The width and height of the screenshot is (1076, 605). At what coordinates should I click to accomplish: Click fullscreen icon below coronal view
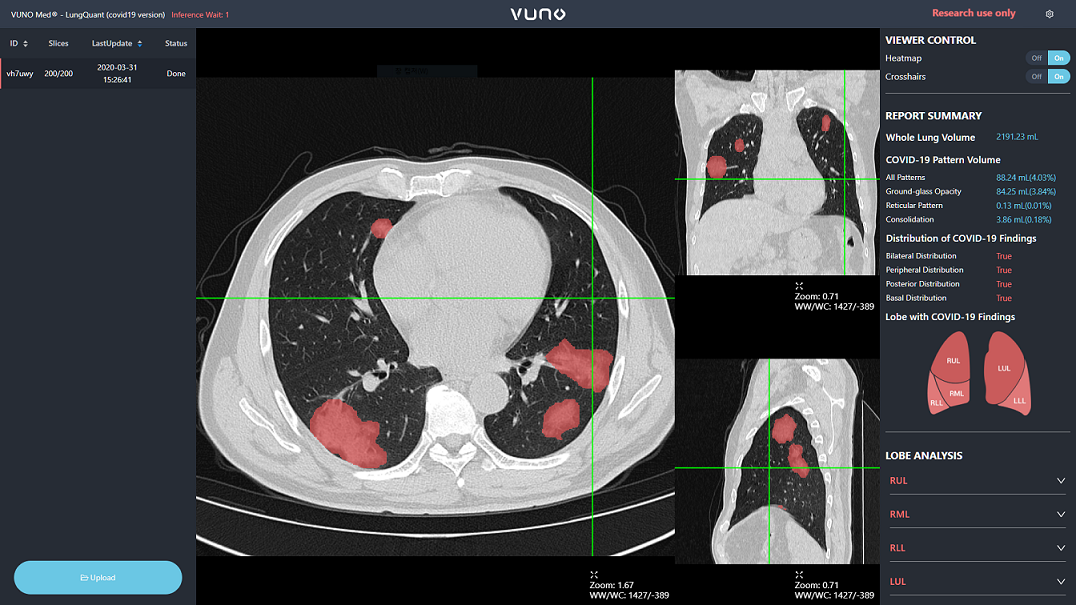click(x=799, y=286)
